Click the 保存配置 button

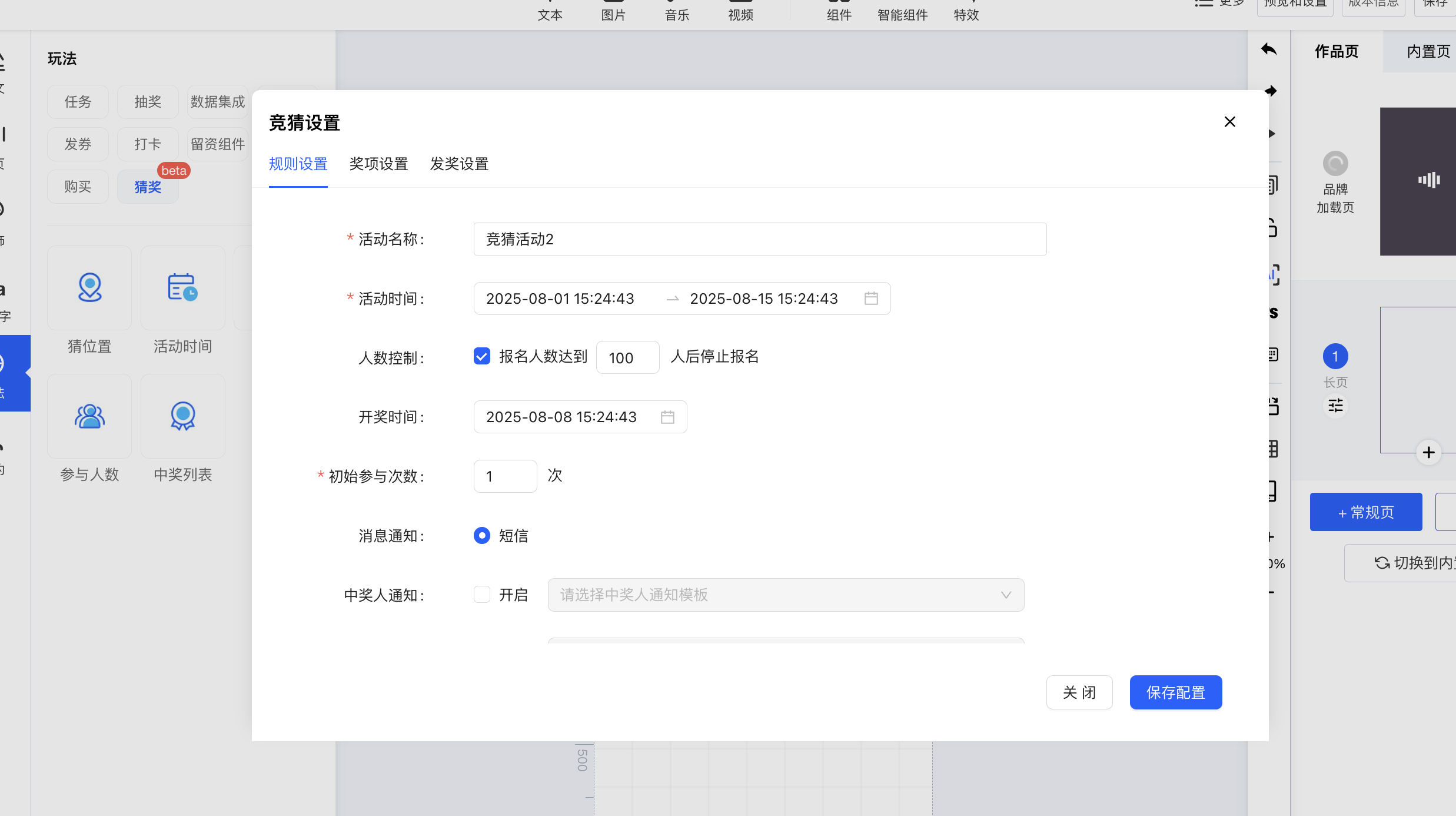pos(1175,692)
